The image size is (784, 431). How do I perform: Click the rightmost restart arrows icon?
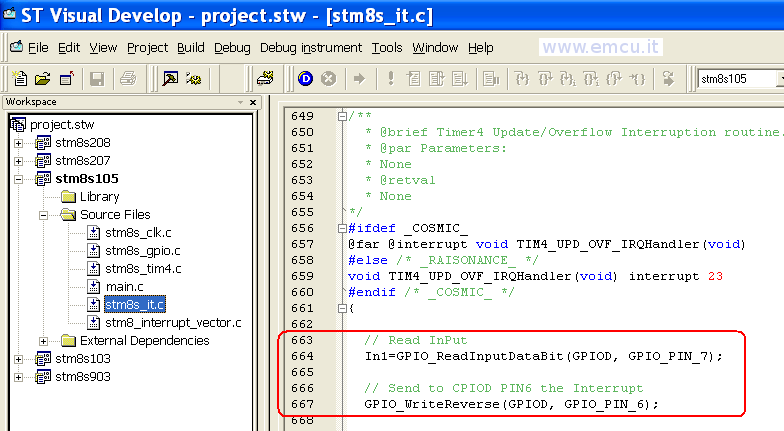[668, 78]
